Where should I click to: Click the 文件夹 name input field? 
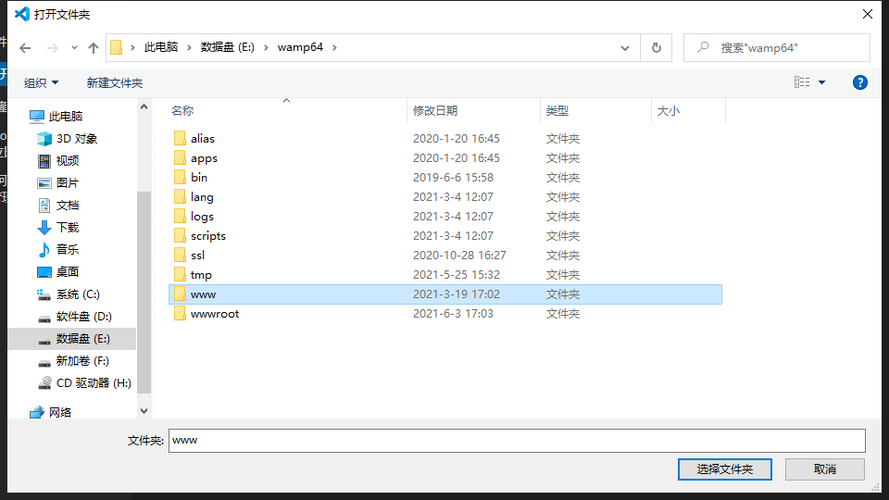coord(517,440)
